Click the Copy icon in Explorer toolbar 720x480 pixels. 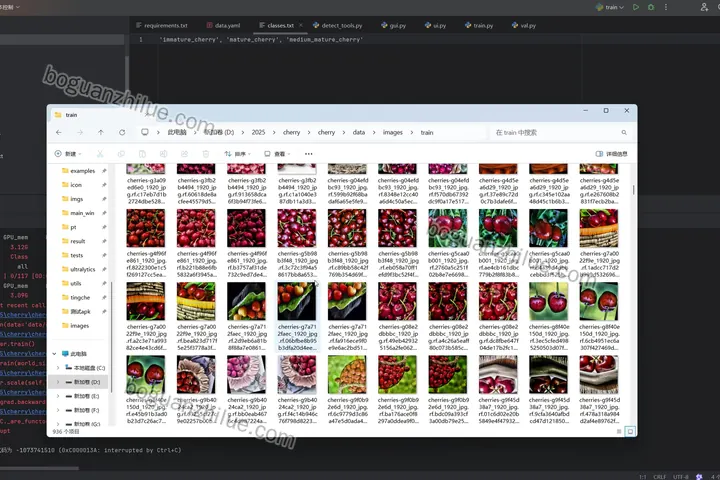pos(121,154)
